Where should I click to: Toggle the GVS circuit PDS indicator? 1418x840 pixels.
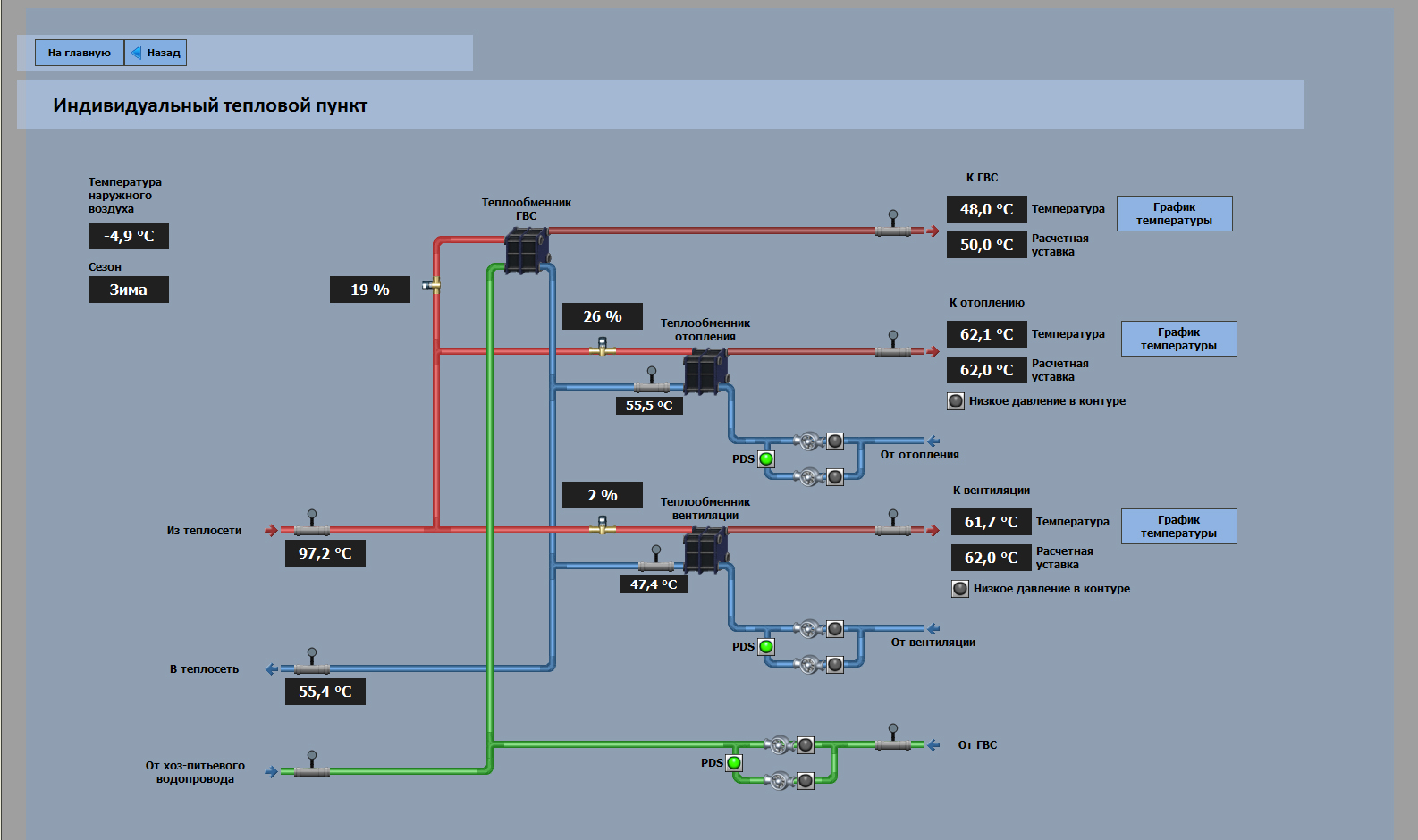pos(734,763)
